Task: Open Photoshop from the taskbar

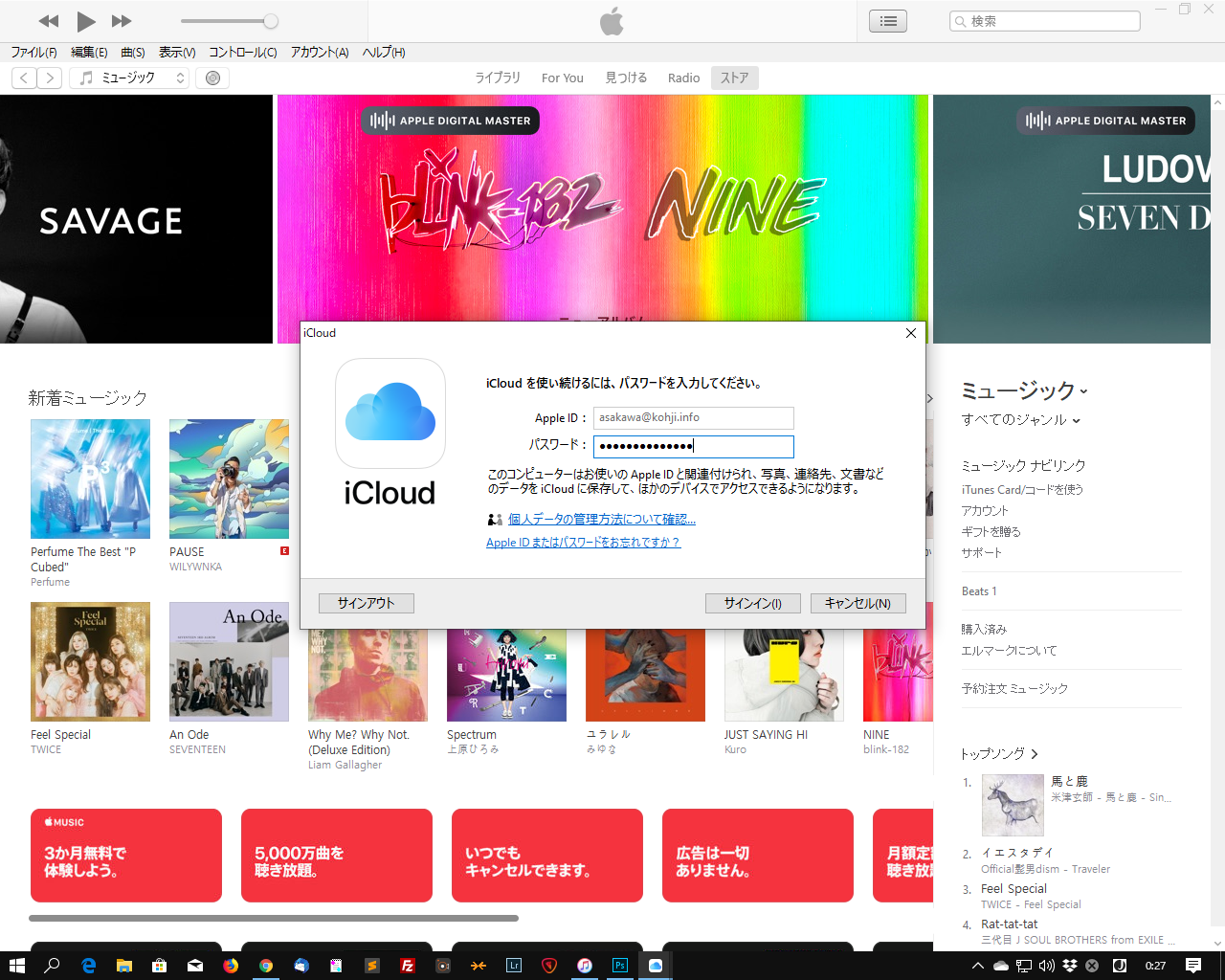Action: pos(620,966)
